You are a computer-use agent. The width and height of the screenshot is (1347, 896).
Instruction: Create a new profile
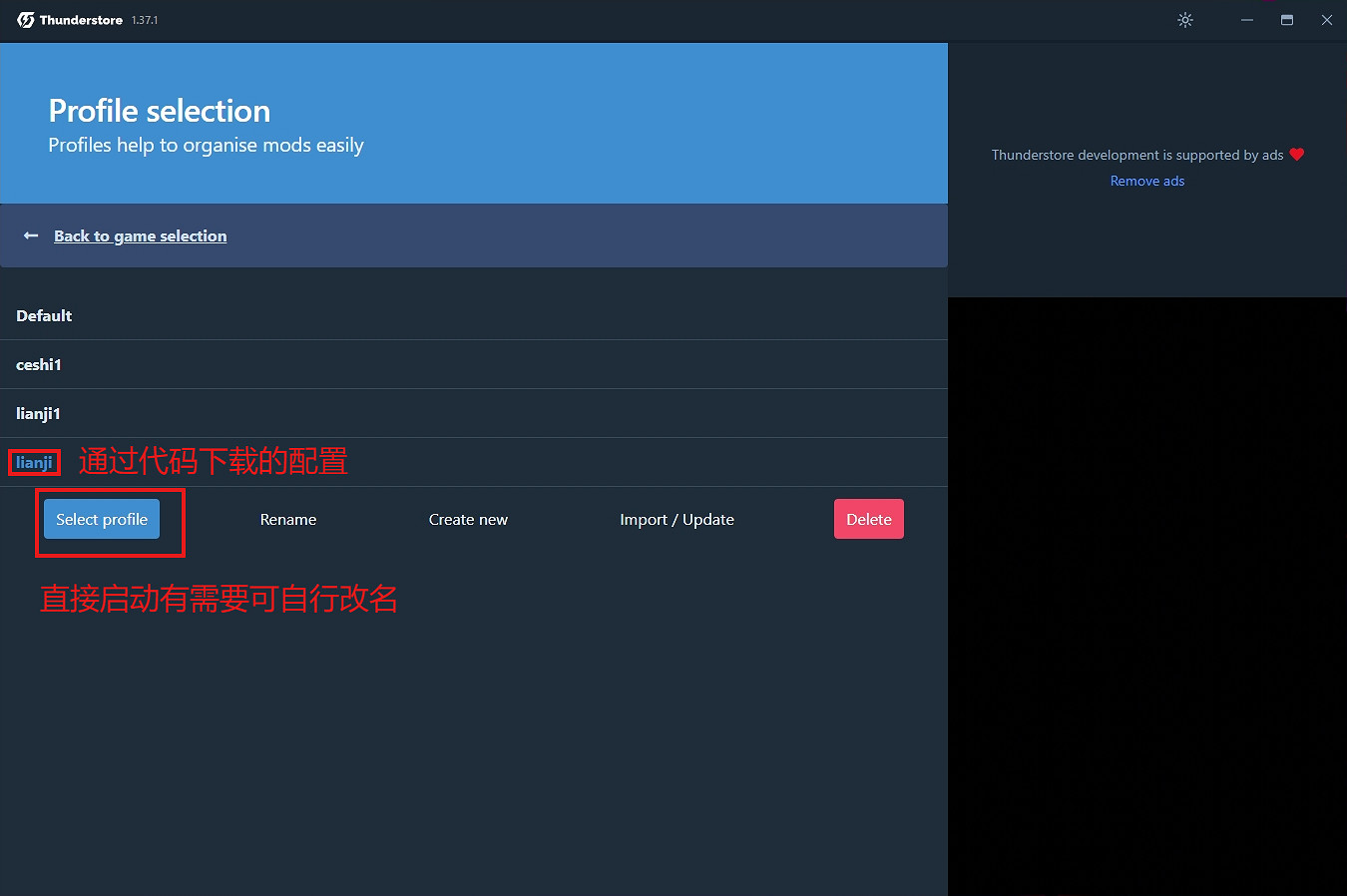[x=468, y=519]
